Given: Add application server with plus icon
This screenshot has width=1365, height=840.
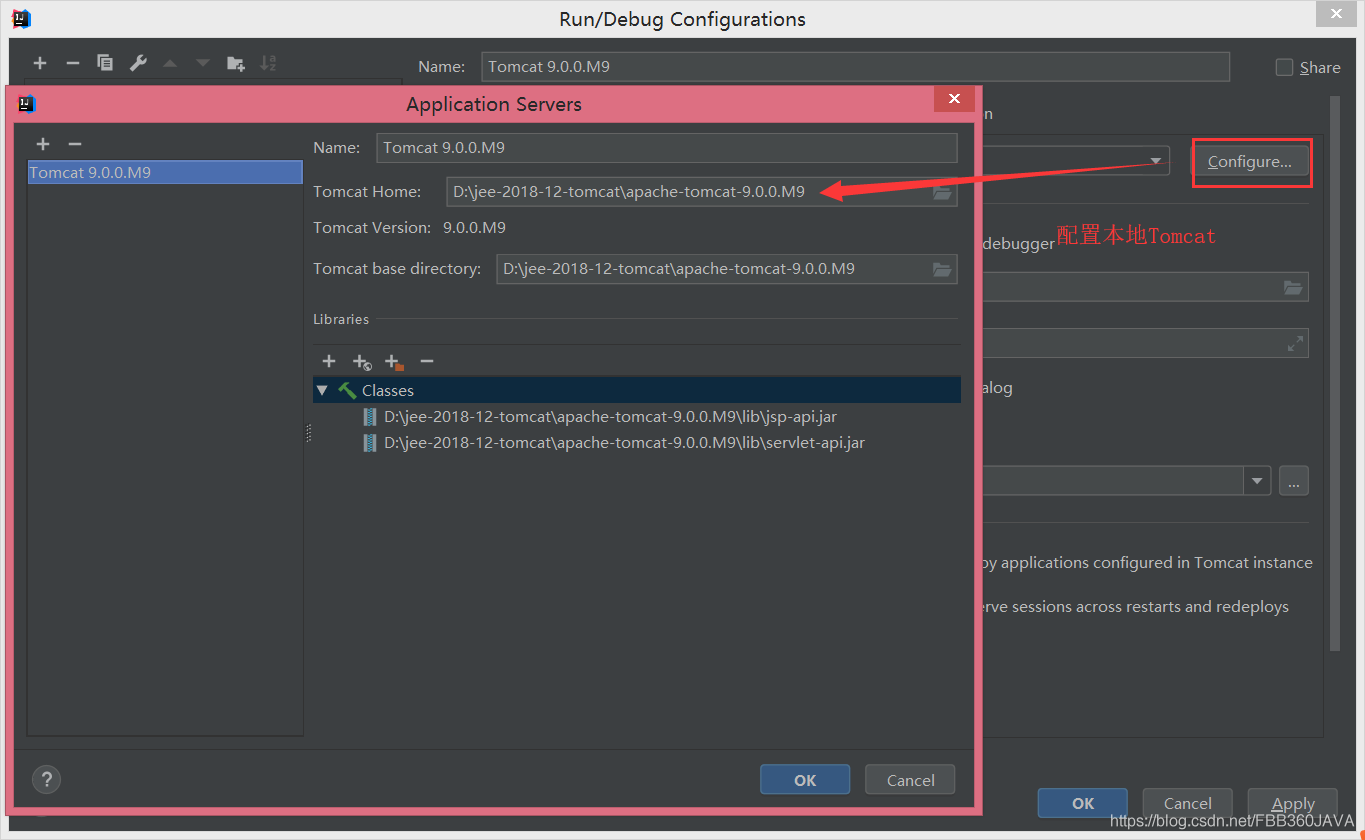Looking at the screenshot, I should click(x=42, y=144).
